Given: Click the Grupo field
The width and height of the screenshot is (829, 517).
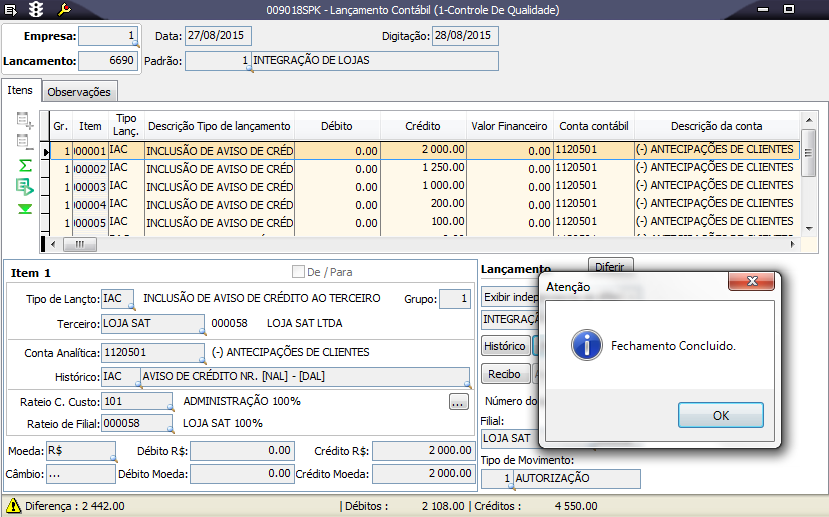Looking at the screenshot, I should click(455, 299).
